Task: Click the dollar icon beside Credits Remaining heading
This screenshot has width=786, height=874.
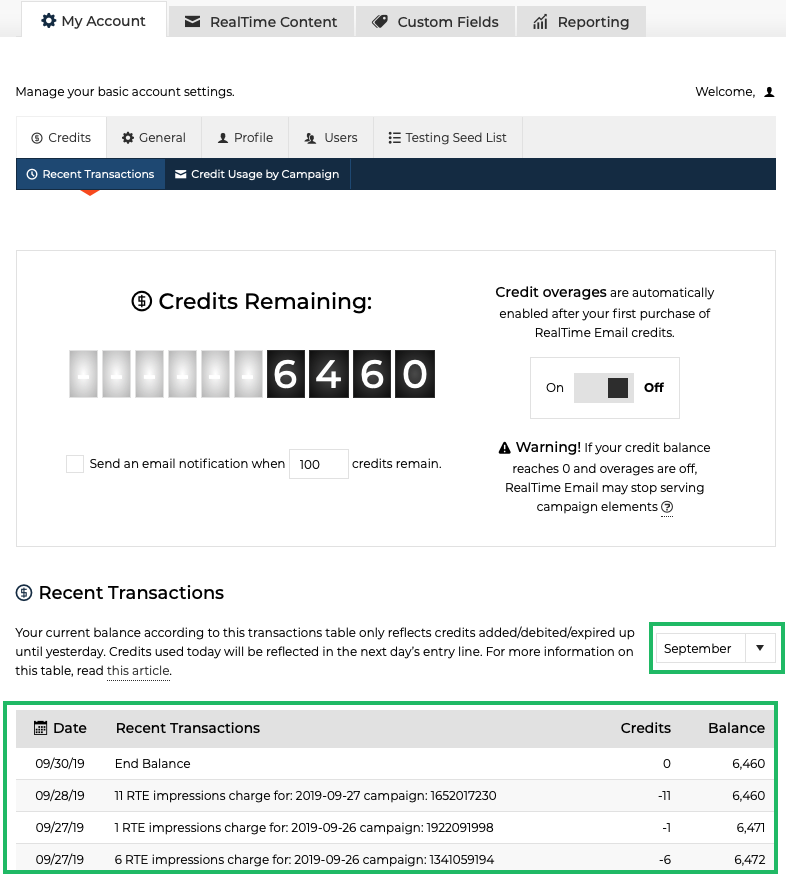Action: (142, 301)
